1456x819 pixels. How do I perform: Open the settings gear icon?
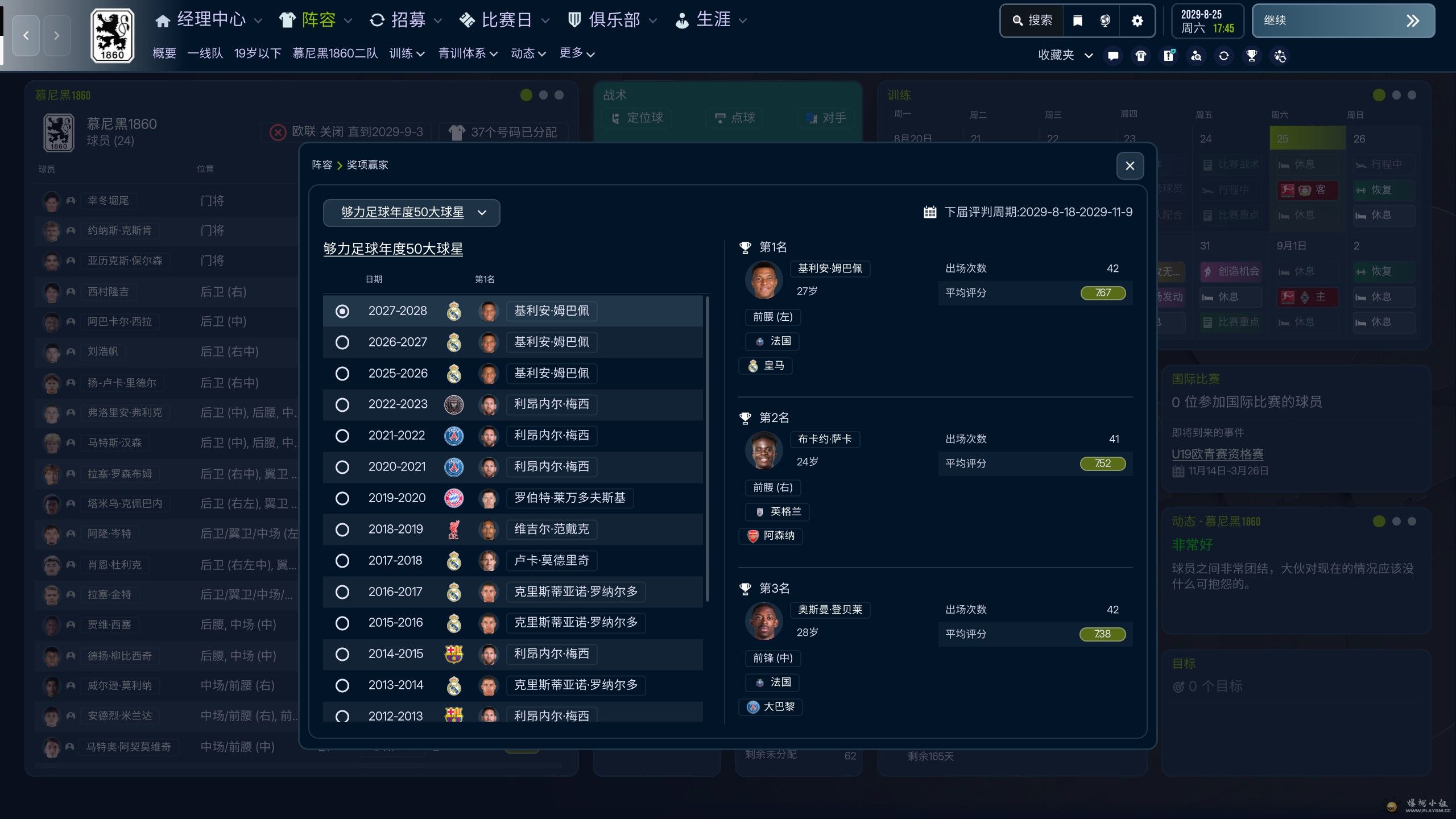coord(1137,21)
